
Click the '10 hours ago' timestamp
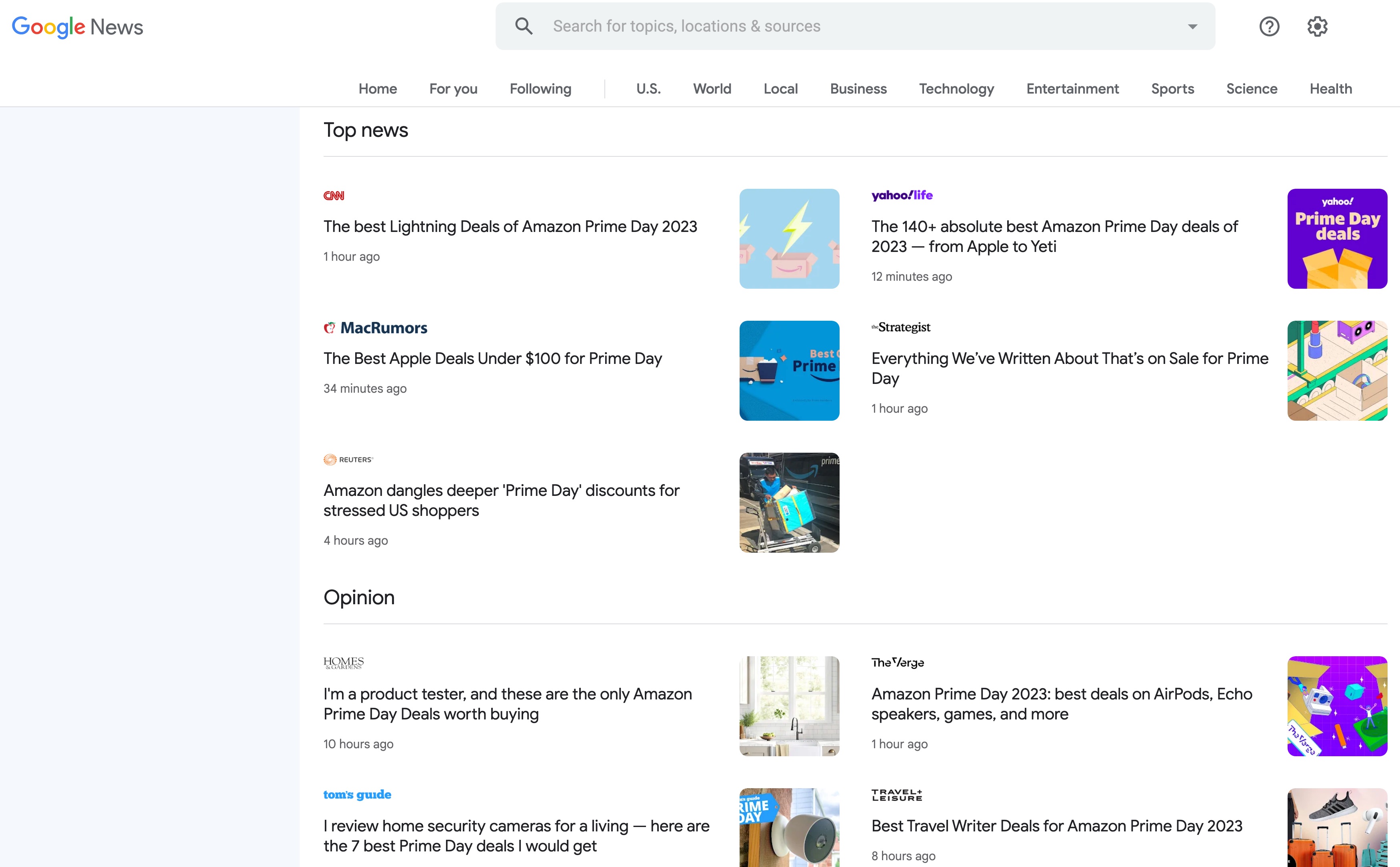358,744
